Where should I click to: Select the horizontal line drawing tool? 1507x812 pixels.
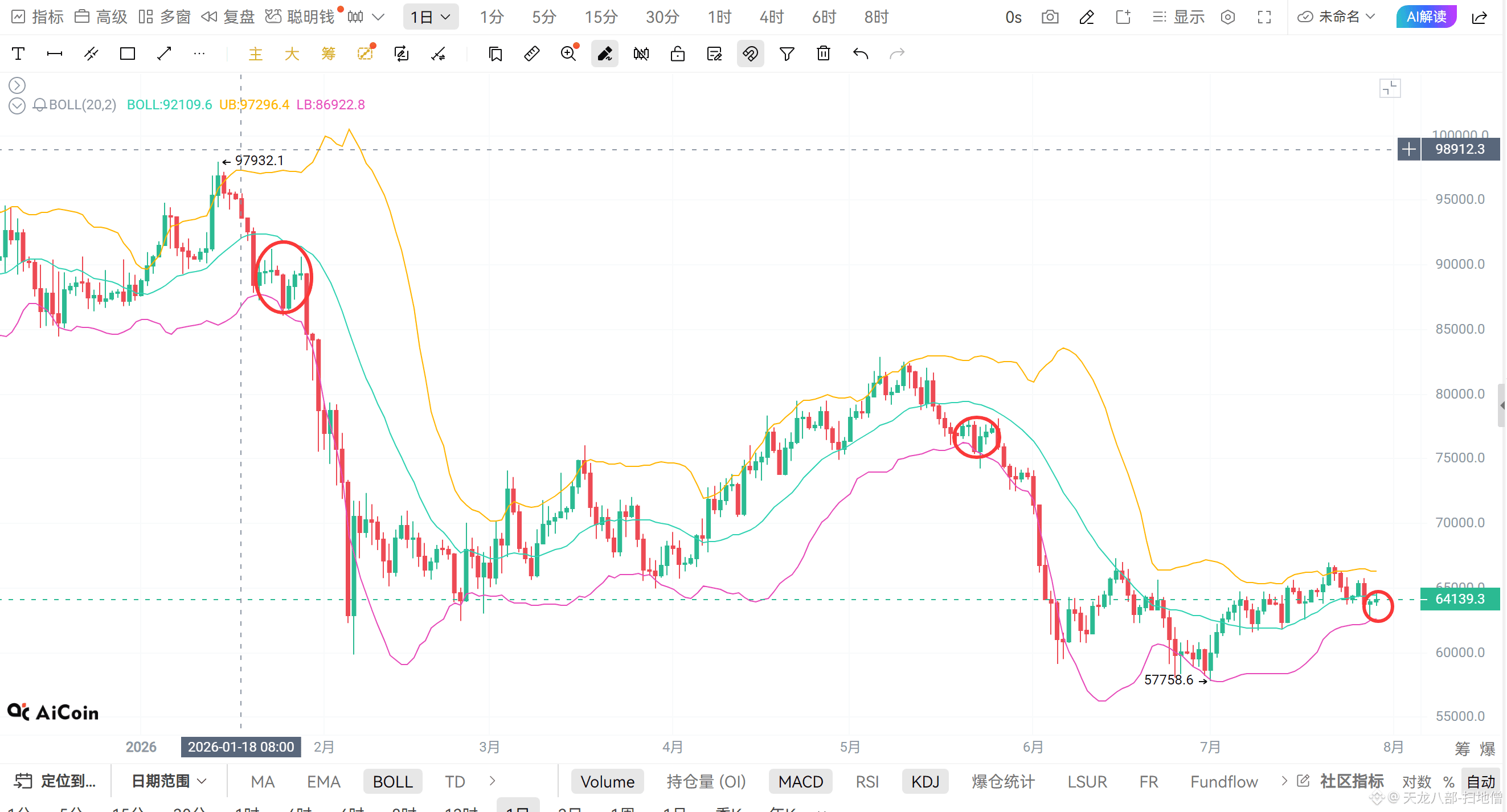tap(55, 54)
